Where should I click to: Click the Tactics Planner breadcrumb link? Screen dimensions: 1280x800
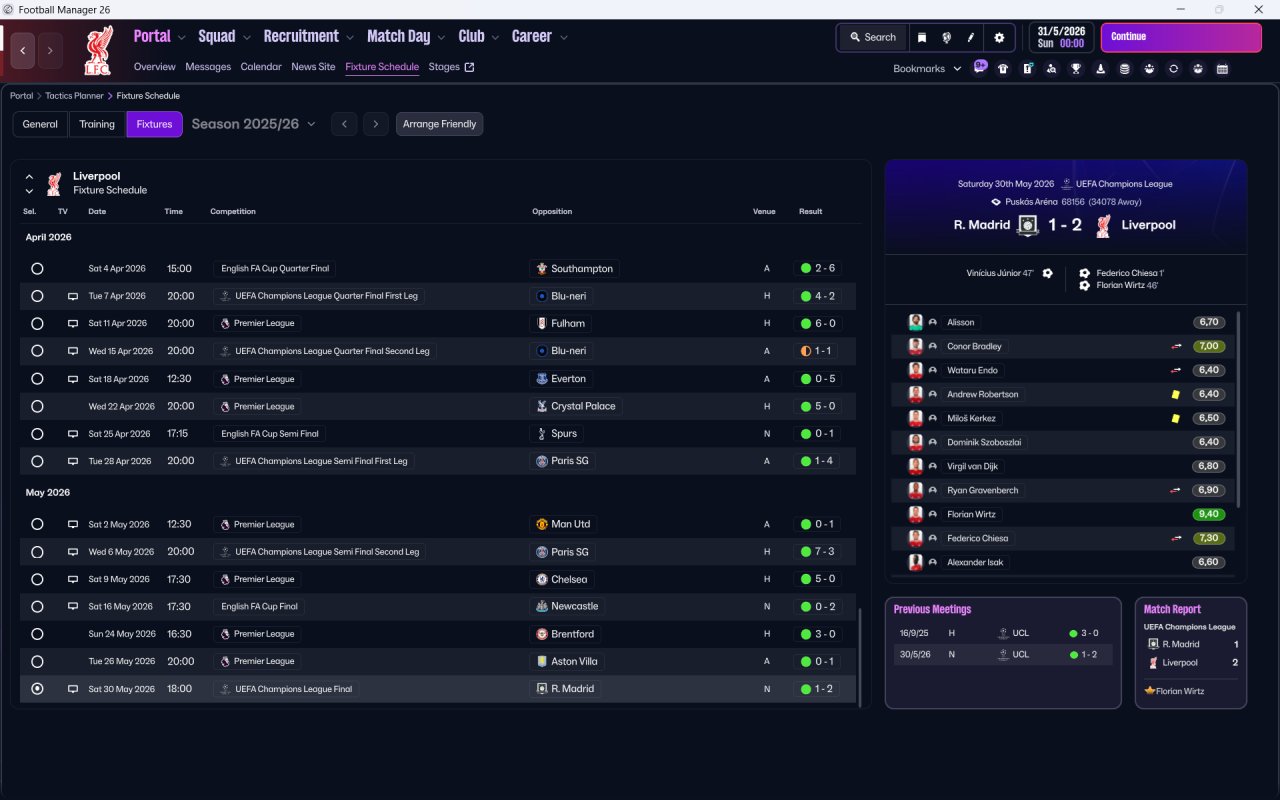(74, 96)
